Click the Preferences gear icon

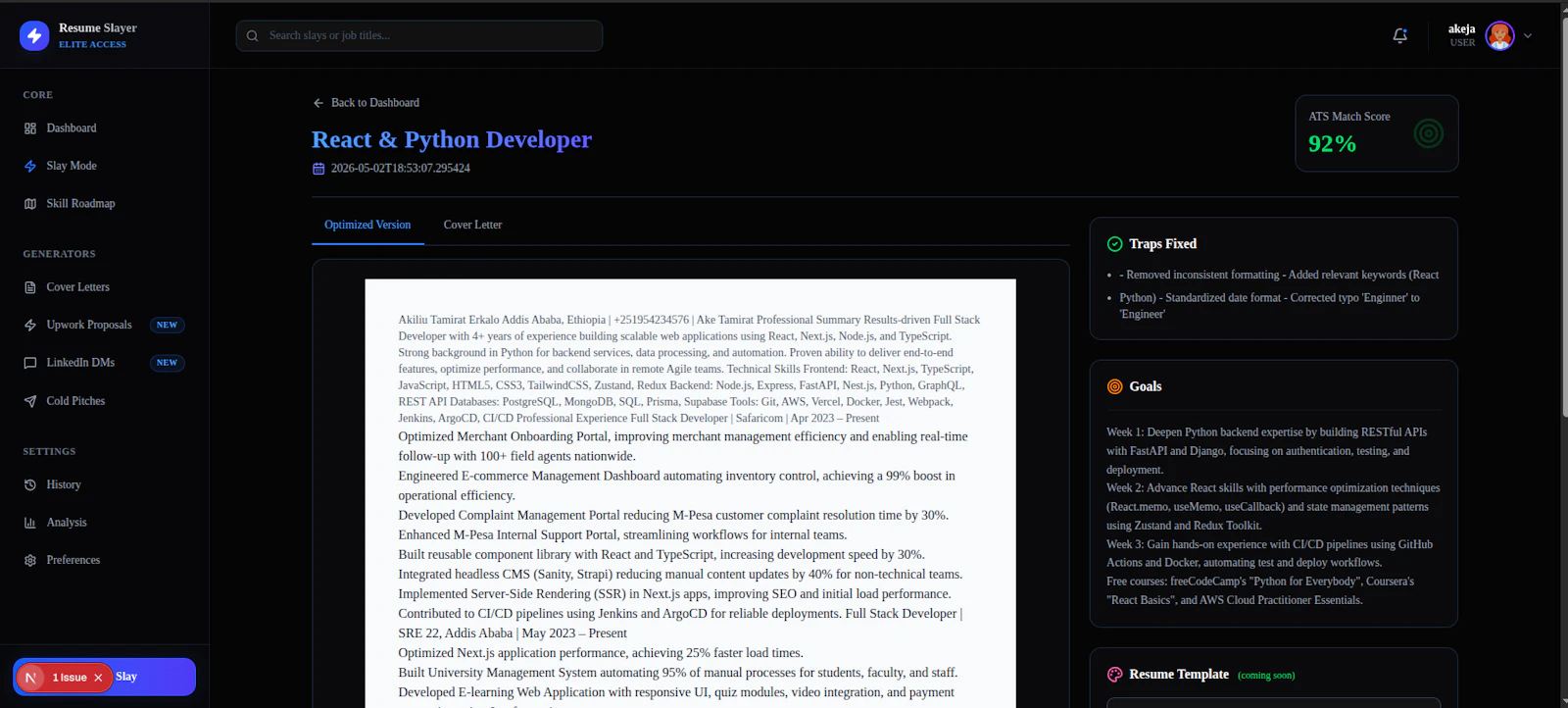point(30,560)
